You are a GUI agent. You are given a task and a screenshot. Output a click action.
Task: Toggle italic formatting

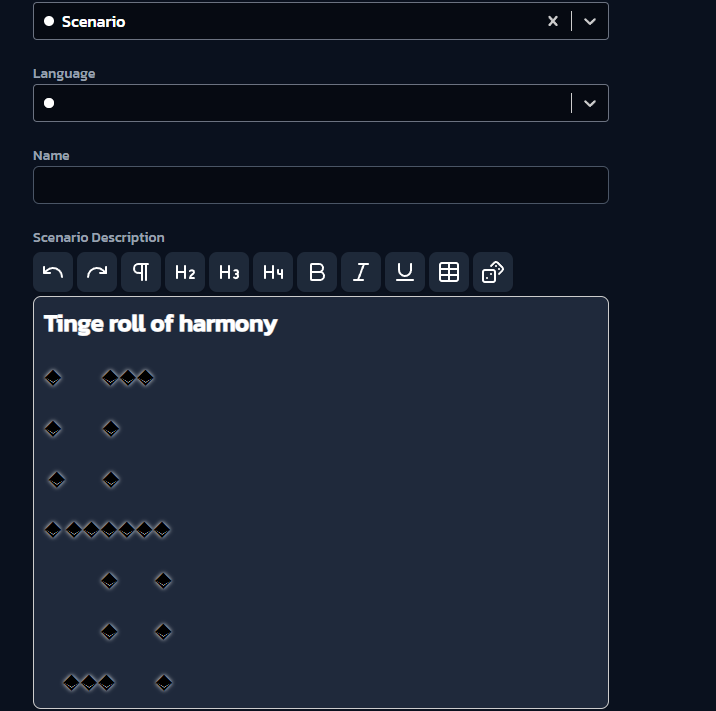pos(361,272)
